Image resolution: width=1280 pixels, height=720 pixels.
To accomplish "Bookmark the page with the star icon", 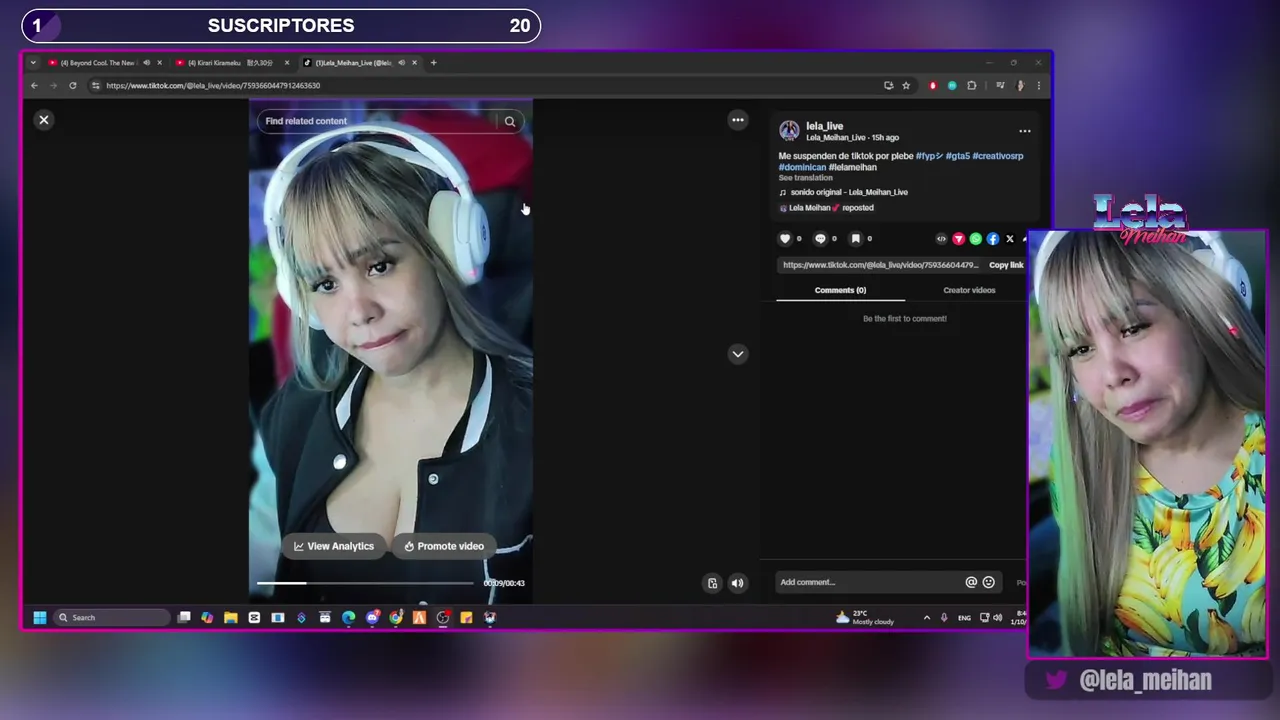I will click(x=906, y=86).
